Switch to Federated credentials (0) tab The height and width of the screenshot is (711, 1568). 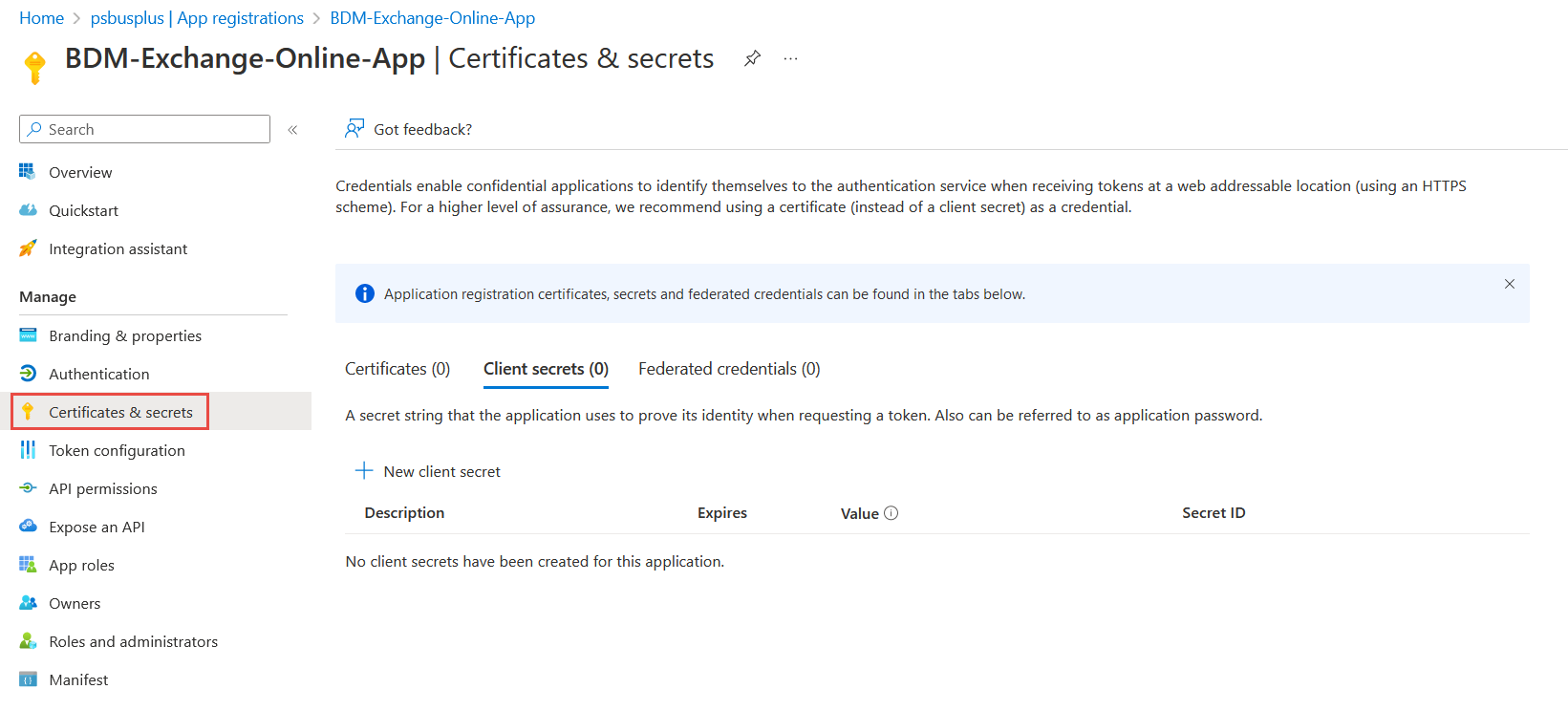[x=729, y=369]
